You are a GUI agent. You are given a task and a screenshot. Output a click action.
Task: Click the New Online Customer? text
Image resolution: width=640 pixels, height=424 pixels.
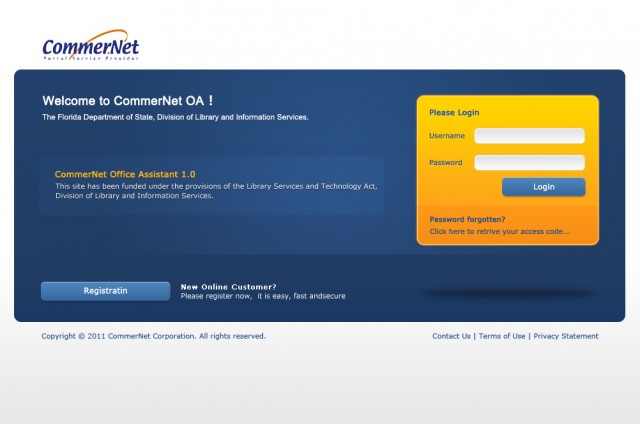point(229,287)
